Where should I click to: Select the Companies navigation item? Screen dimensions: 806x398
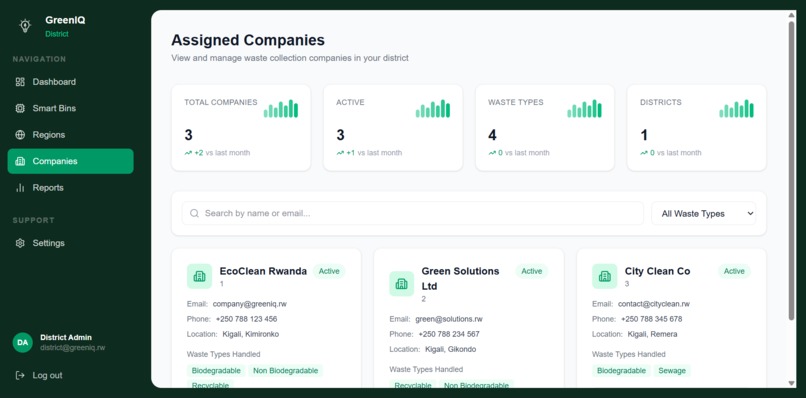point(70,161)
